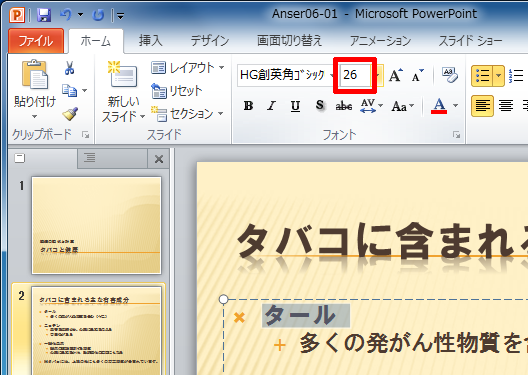Select the Format Painter brush

(x=70, y=114)
